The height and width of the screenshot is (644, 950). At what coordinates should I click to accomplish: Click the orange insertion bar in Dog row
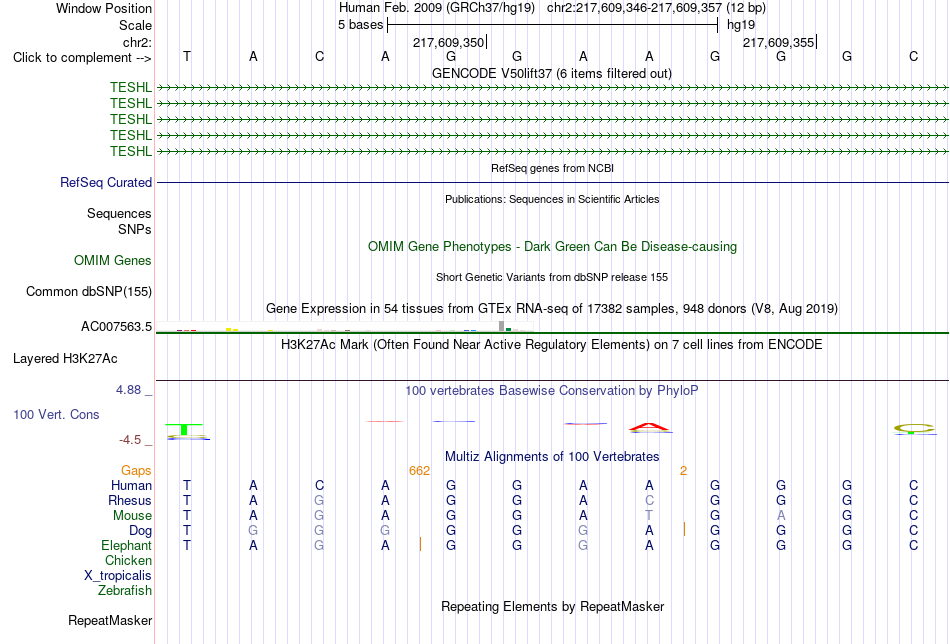point(685,529)
